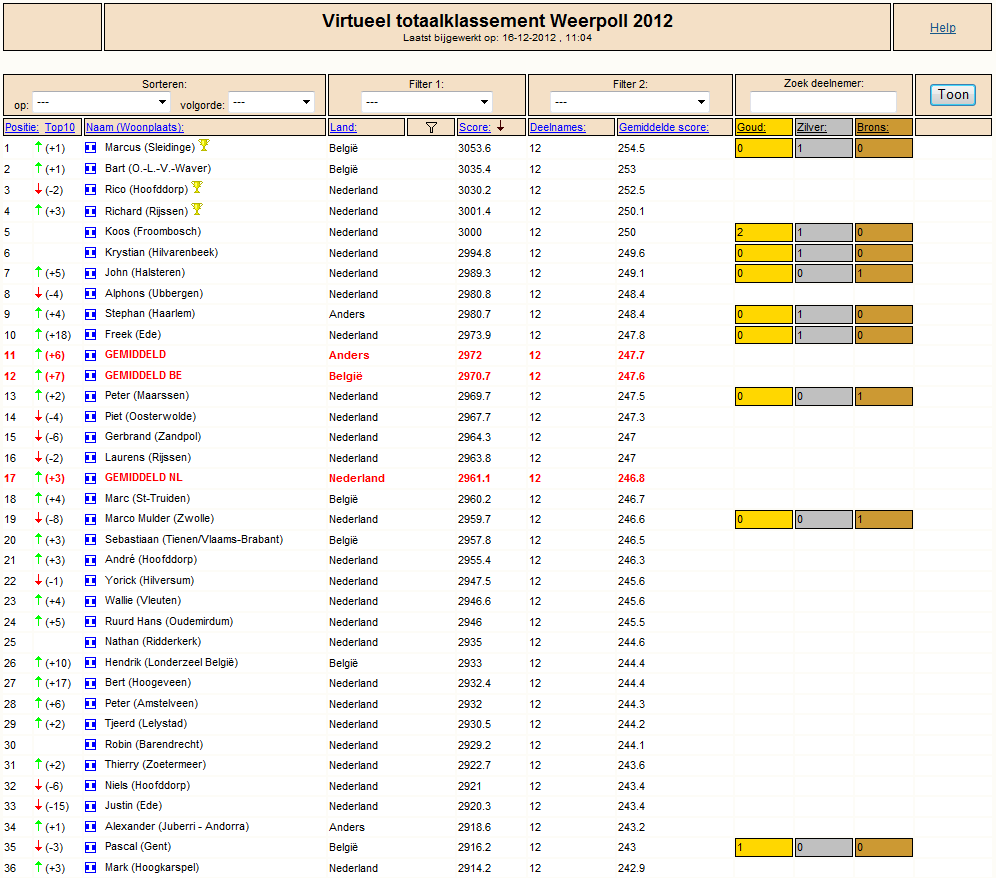Open the blue icon of the red GEMIDDELD BE row
The height and width of the screenshot is (878, 996).
(x=91, y=375)
